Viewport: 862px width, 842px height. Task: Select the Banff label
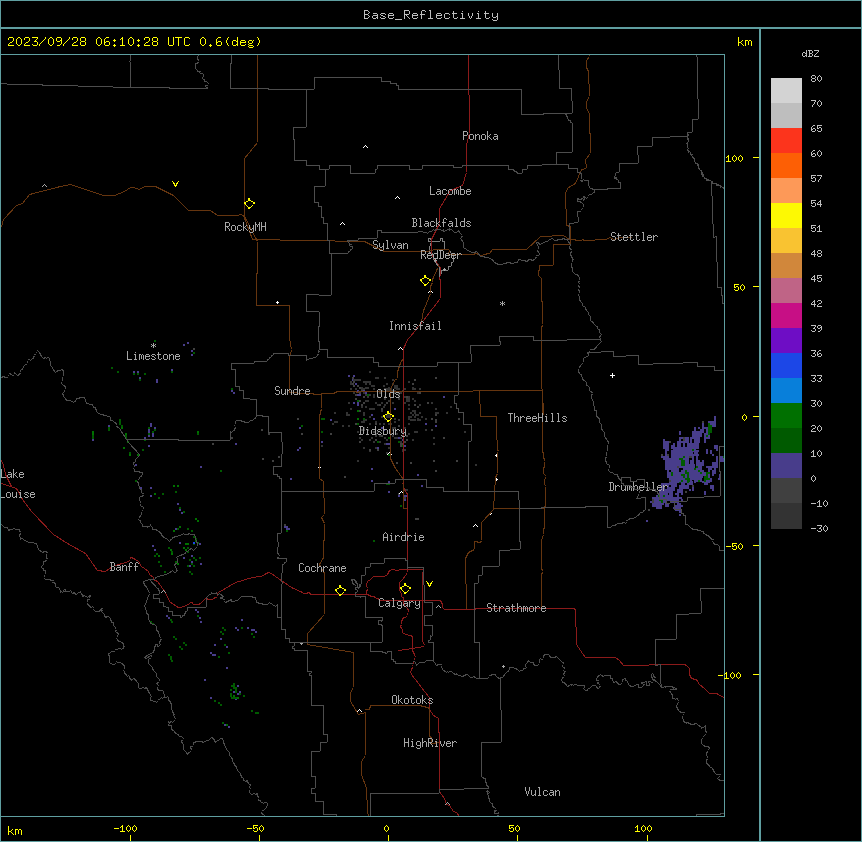click(124, 567)
